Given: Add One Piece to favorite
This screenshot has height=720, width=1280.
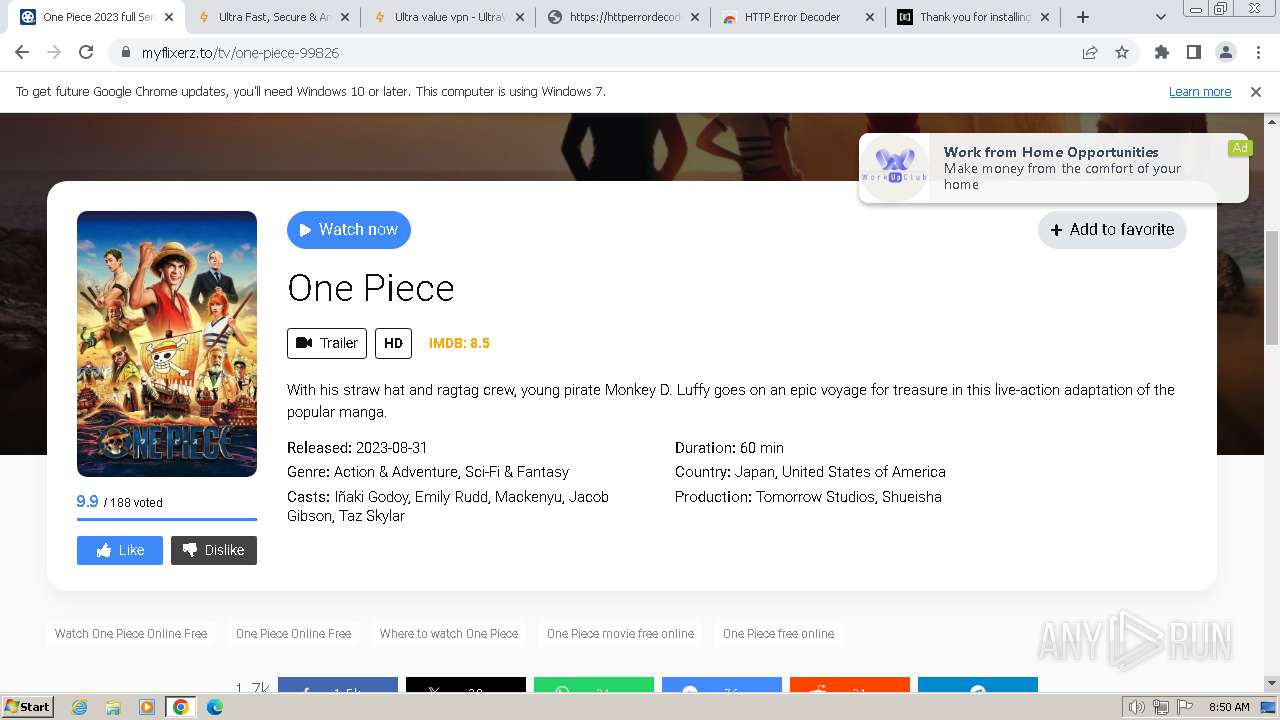Looking at the screenshot, I should point(1112,229).
